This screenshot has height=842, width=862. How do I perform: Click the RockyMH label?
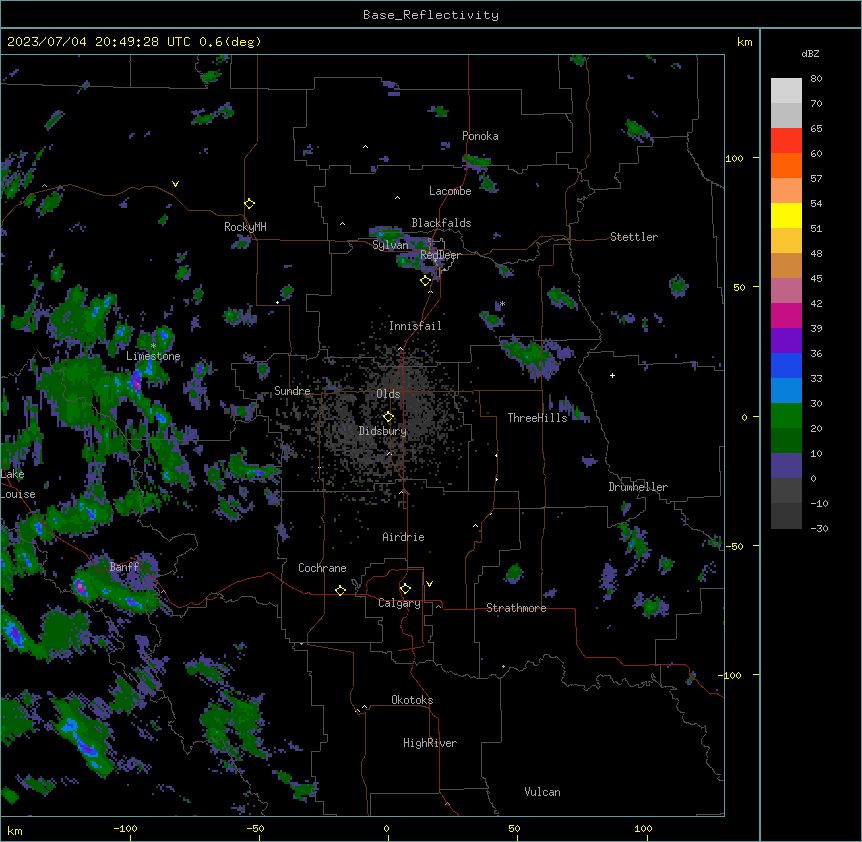tap(245, 227)
